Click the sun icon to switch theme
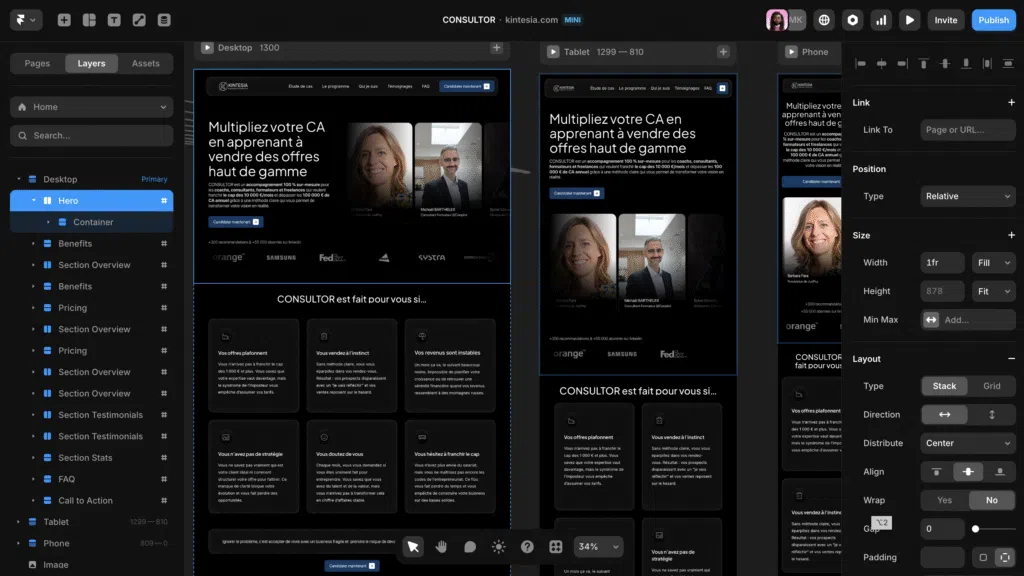Screen dimensions: 1024x576 (499, 546)
